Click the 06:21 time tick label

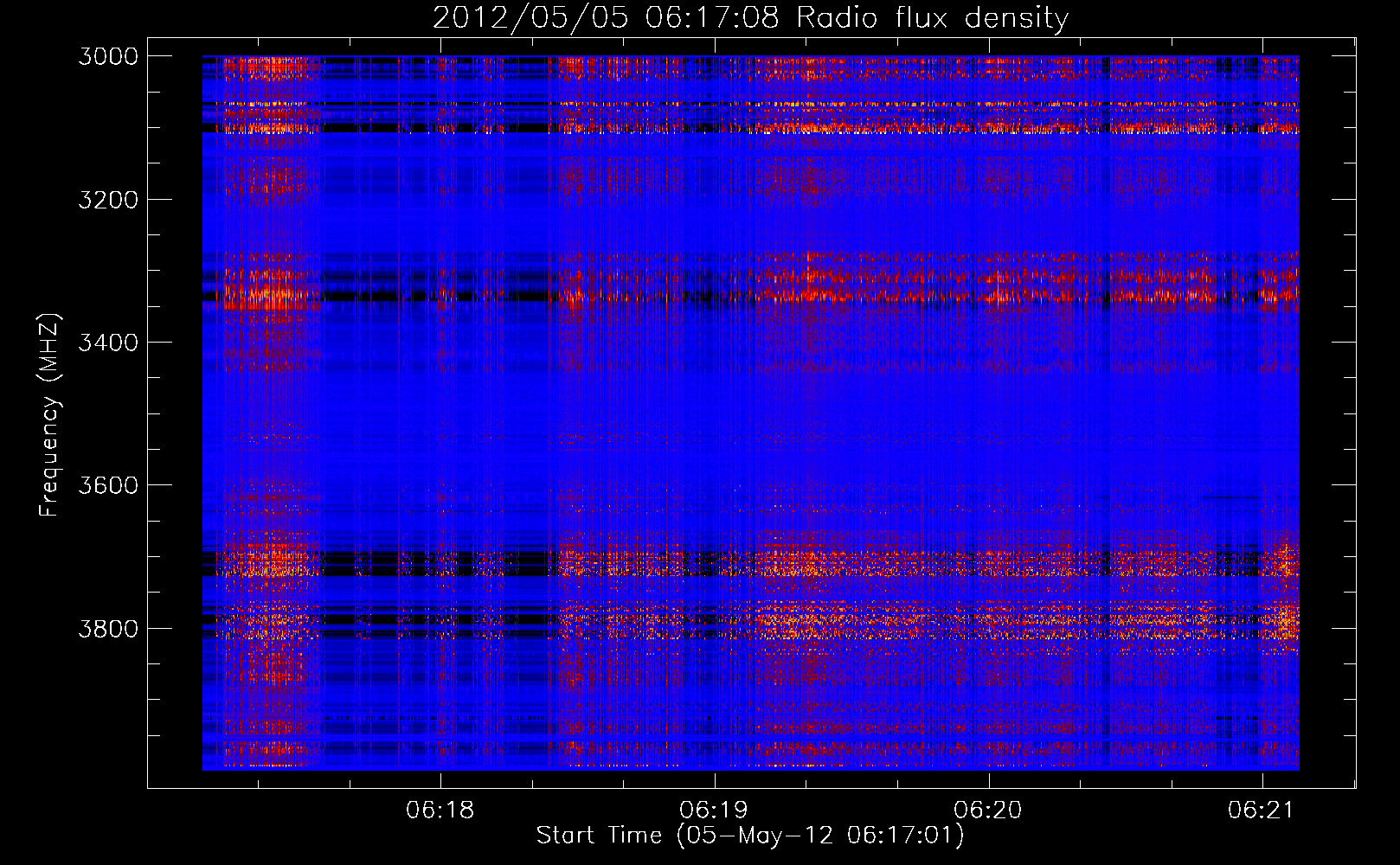click(x=1262, y=811)
